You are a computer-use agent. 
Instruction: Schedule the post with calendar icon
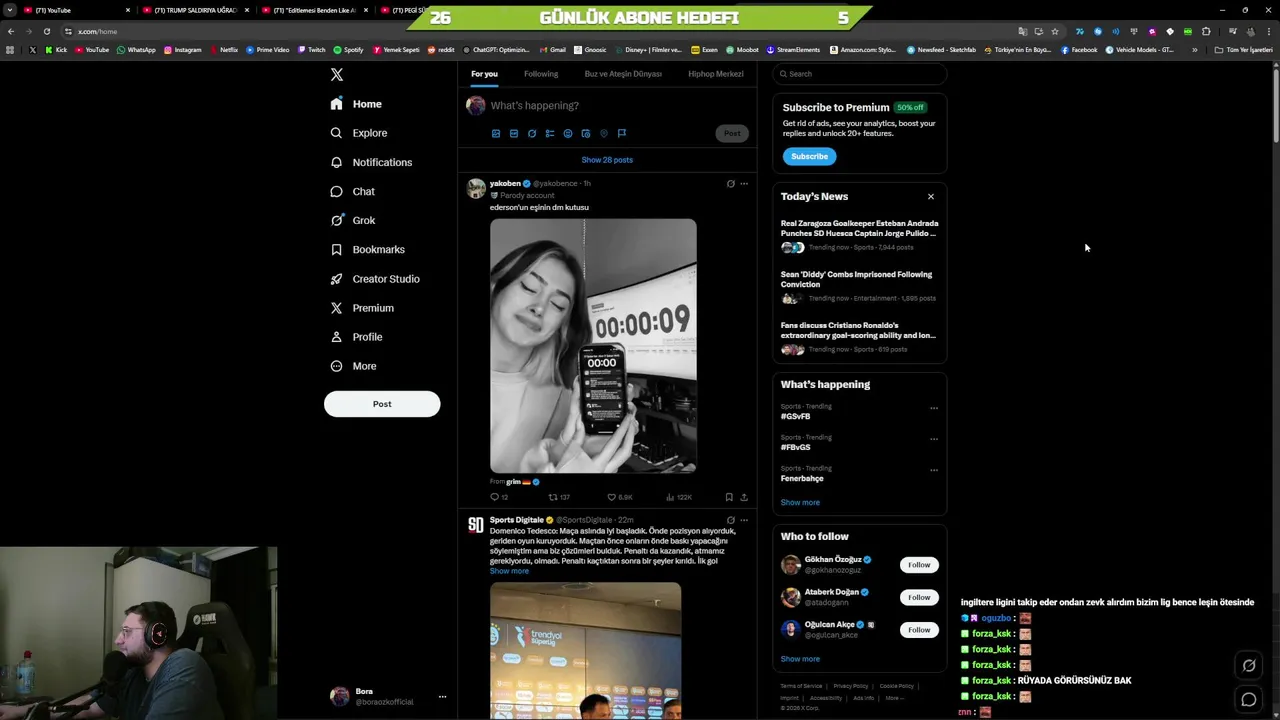pos(586,133)
